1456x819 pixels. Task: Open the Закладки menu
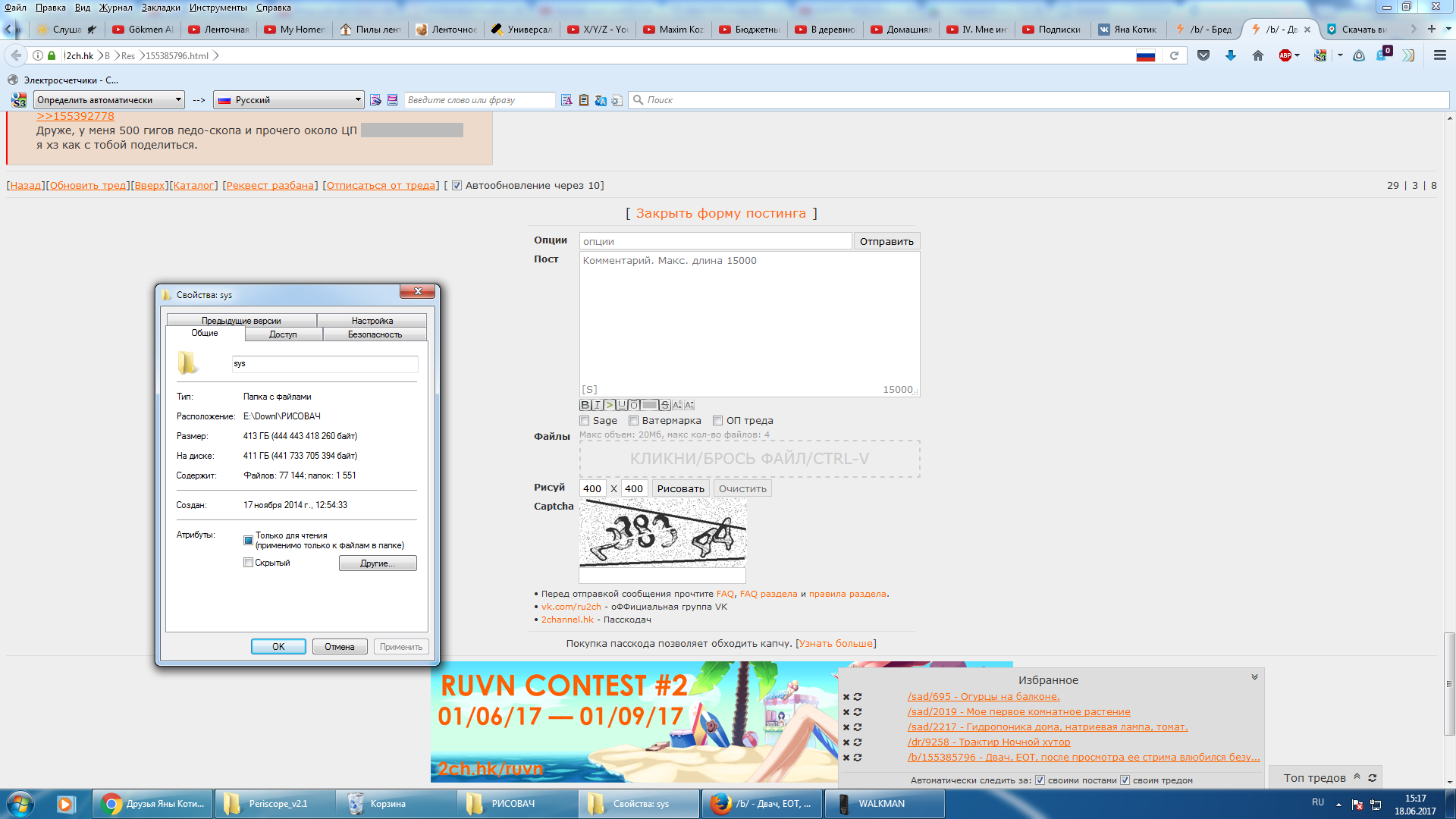[161, 8]
